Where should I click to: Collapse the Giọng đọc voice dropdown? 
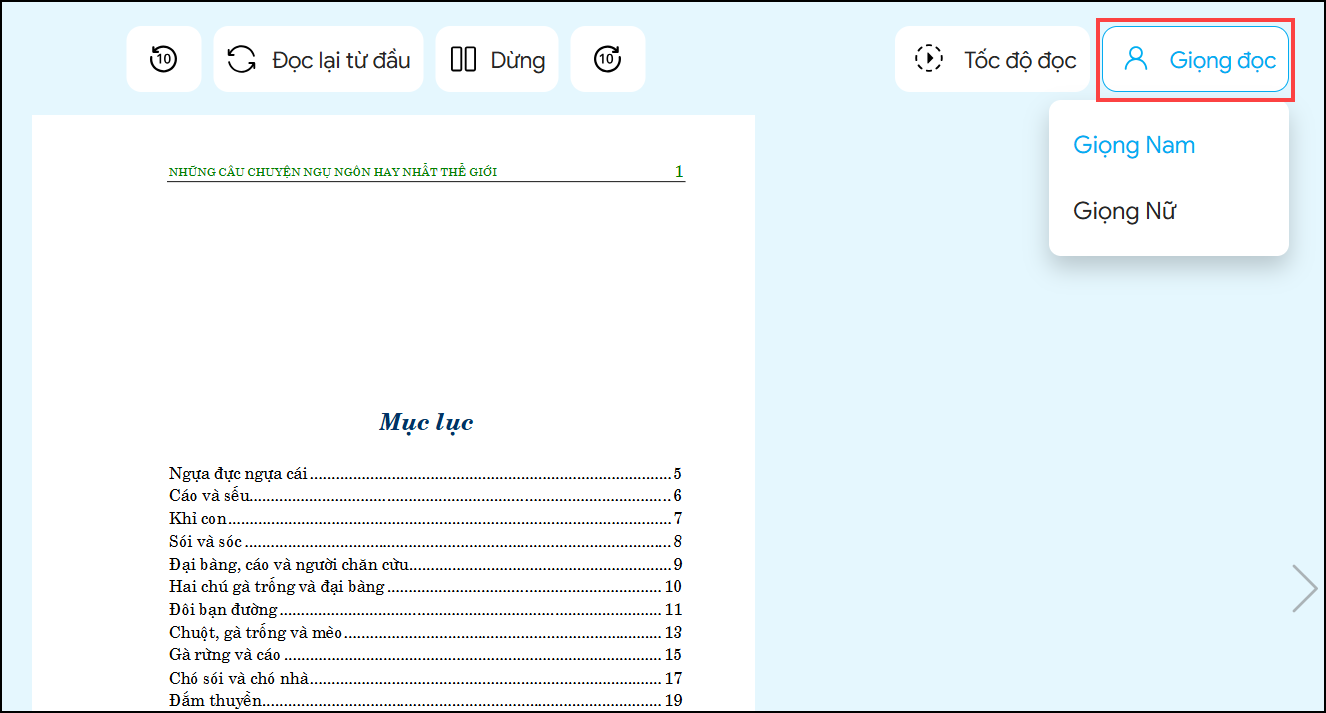tap(1195, 59)
